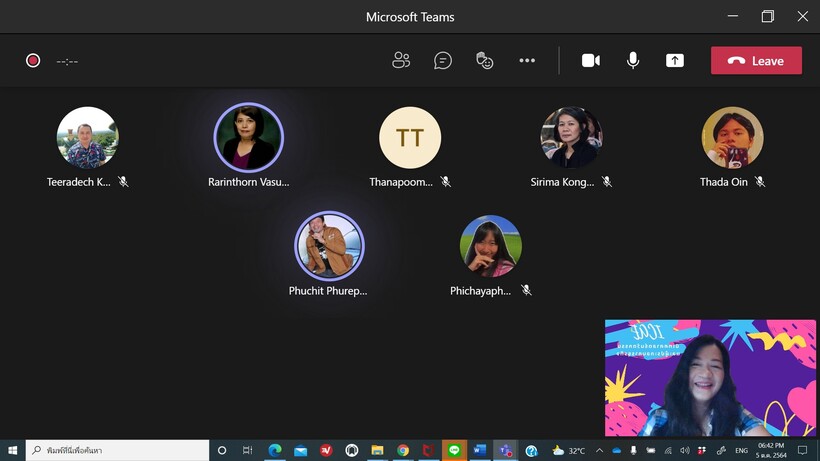The height and width of the screenshot is (461, 820).
Task: Open the LINE app in the taskbar
Action: [454, 451]
